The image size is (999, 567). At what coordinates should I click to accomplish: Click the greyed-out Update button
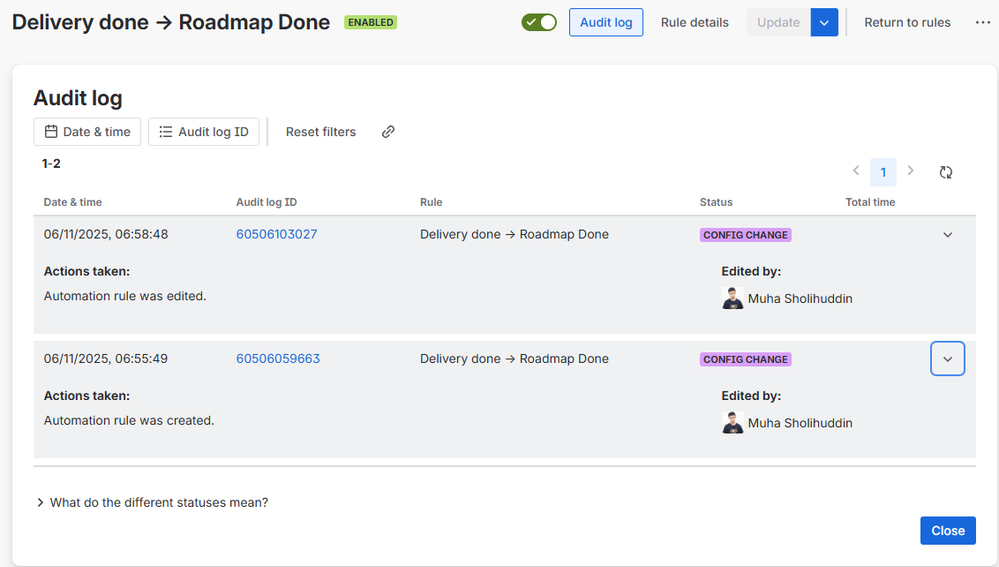point(779,22)
